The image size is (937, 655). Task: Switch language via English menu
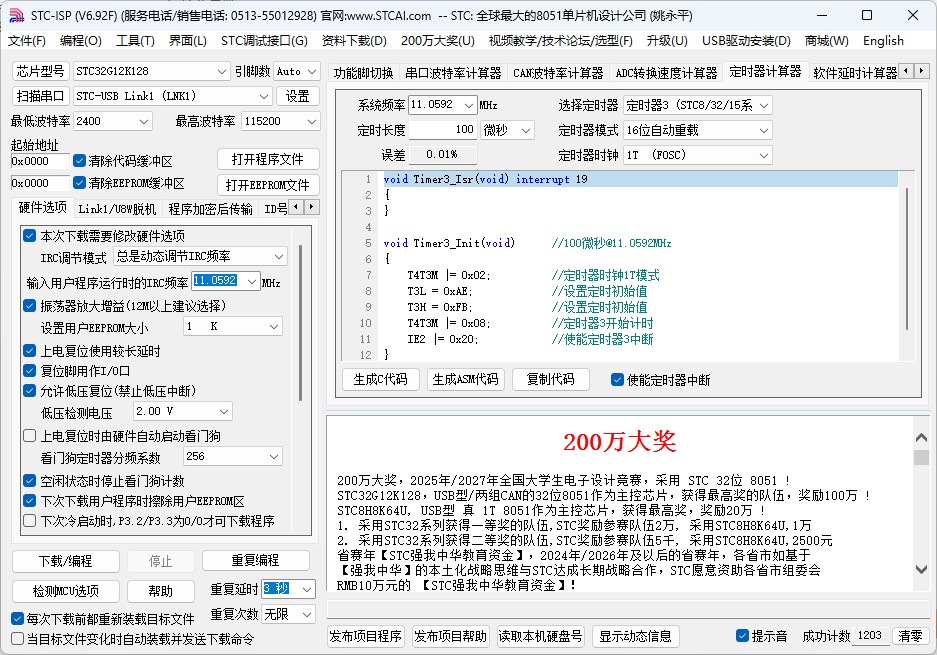(883, 41)
